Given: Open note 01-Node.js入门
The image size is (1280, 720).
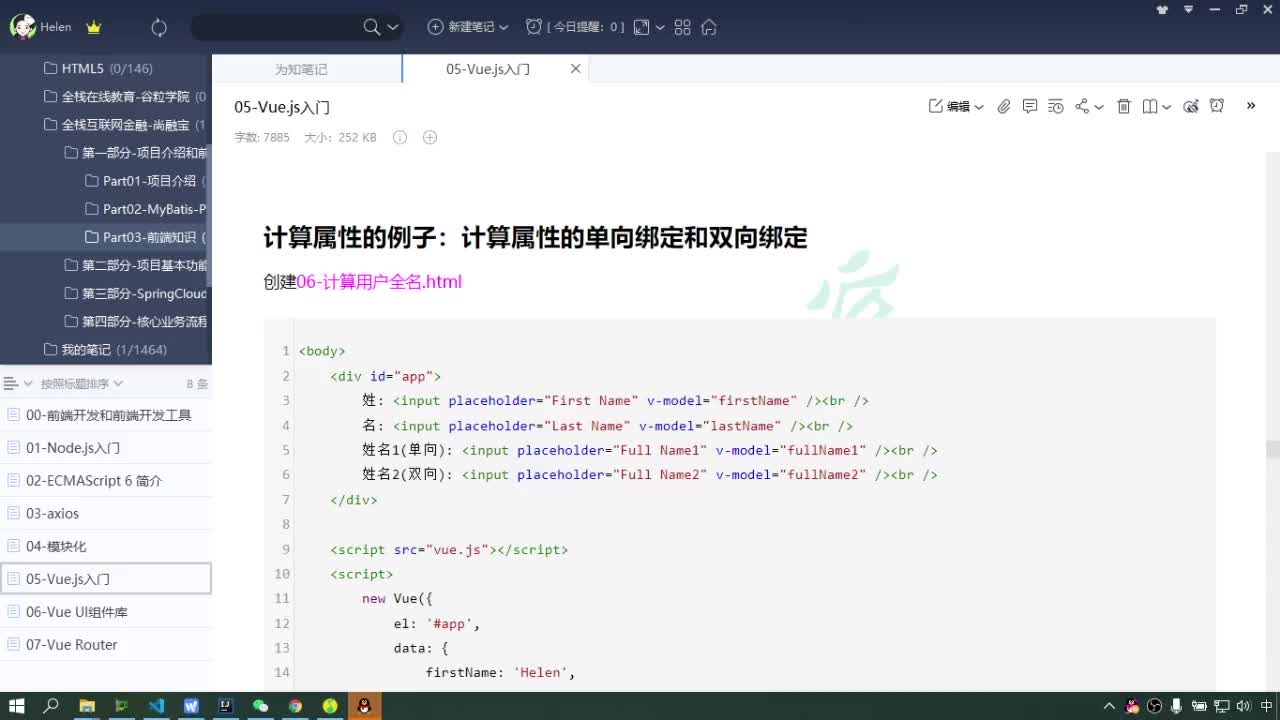Looking at the screenshot, I should tap(106, 448).
